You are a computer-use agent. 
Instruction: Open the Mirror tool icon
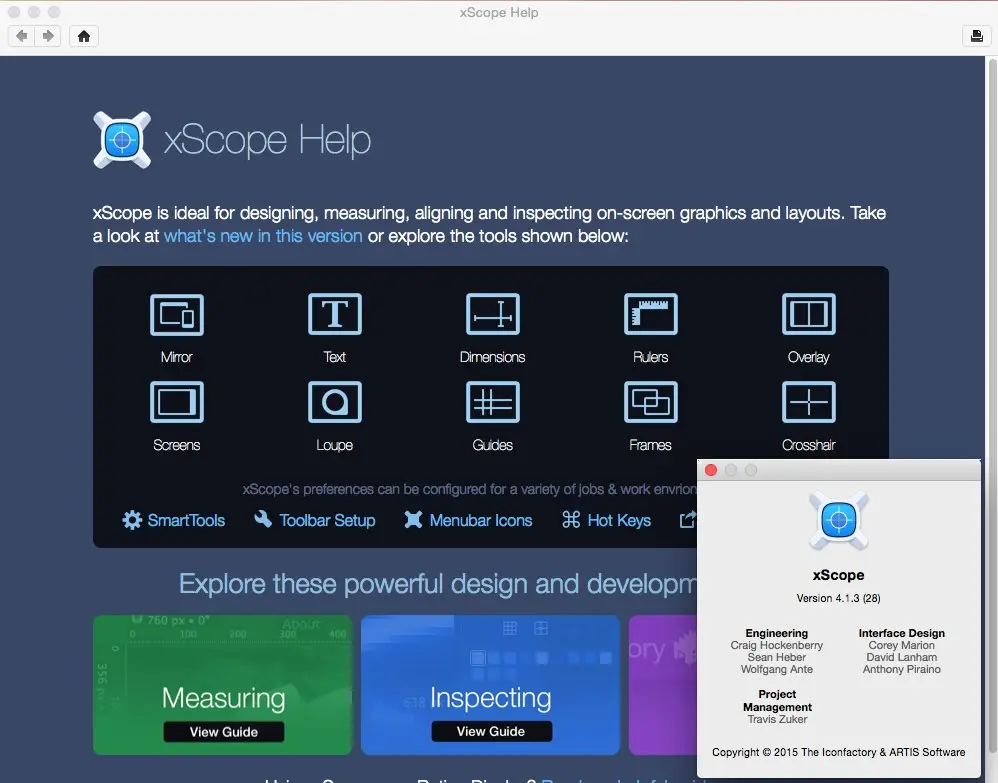177,314
